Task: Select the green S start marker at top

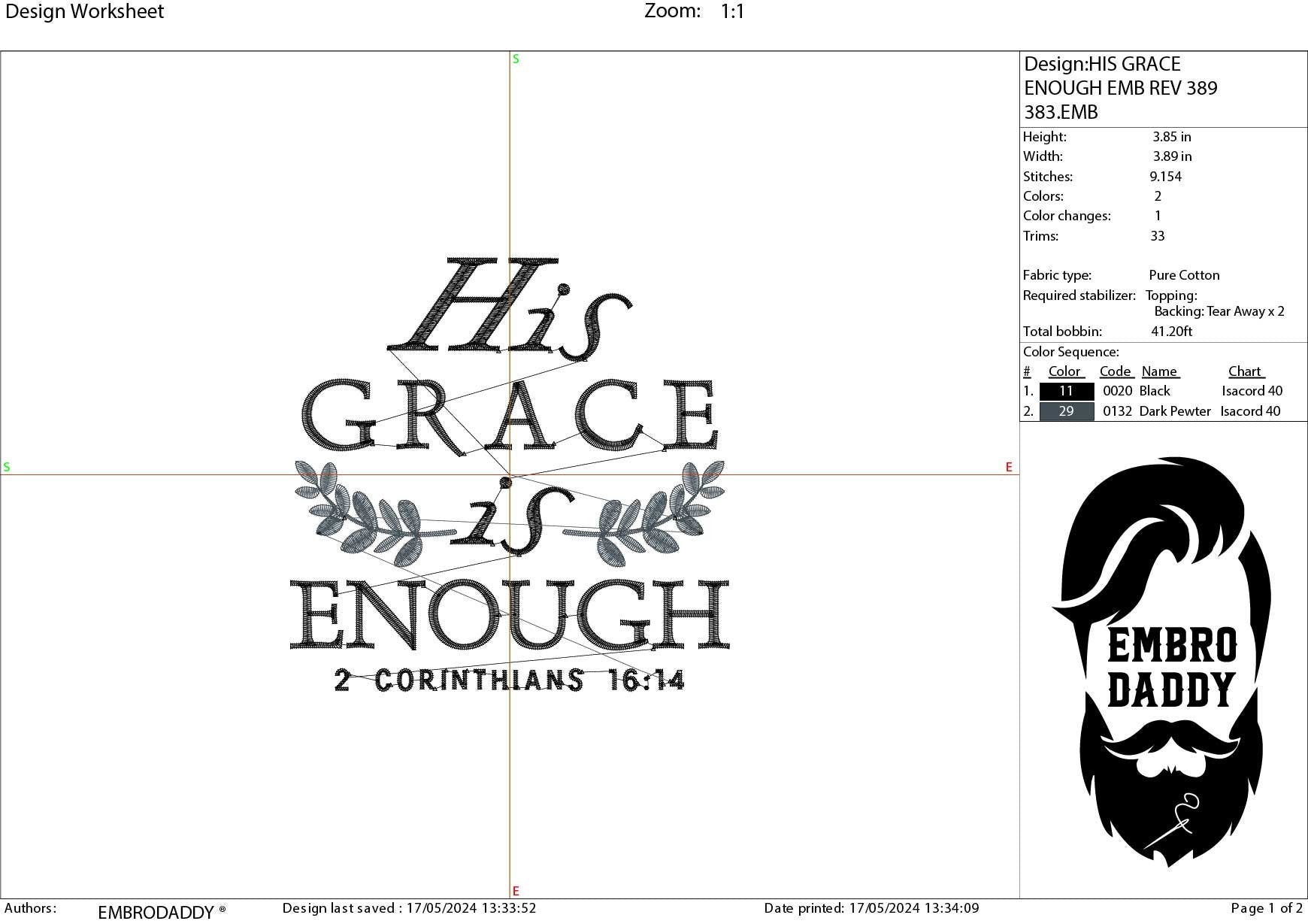Action: pyautogui.click(x=515, y=59)
